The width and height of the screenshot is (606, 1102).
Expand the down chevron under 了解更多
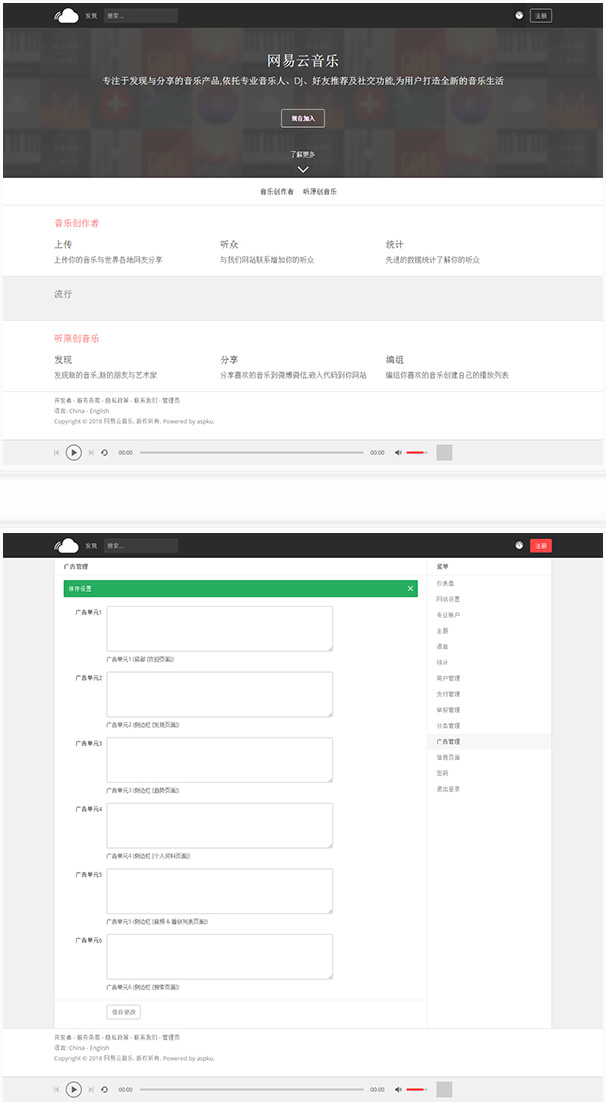[x=303, y=169]
